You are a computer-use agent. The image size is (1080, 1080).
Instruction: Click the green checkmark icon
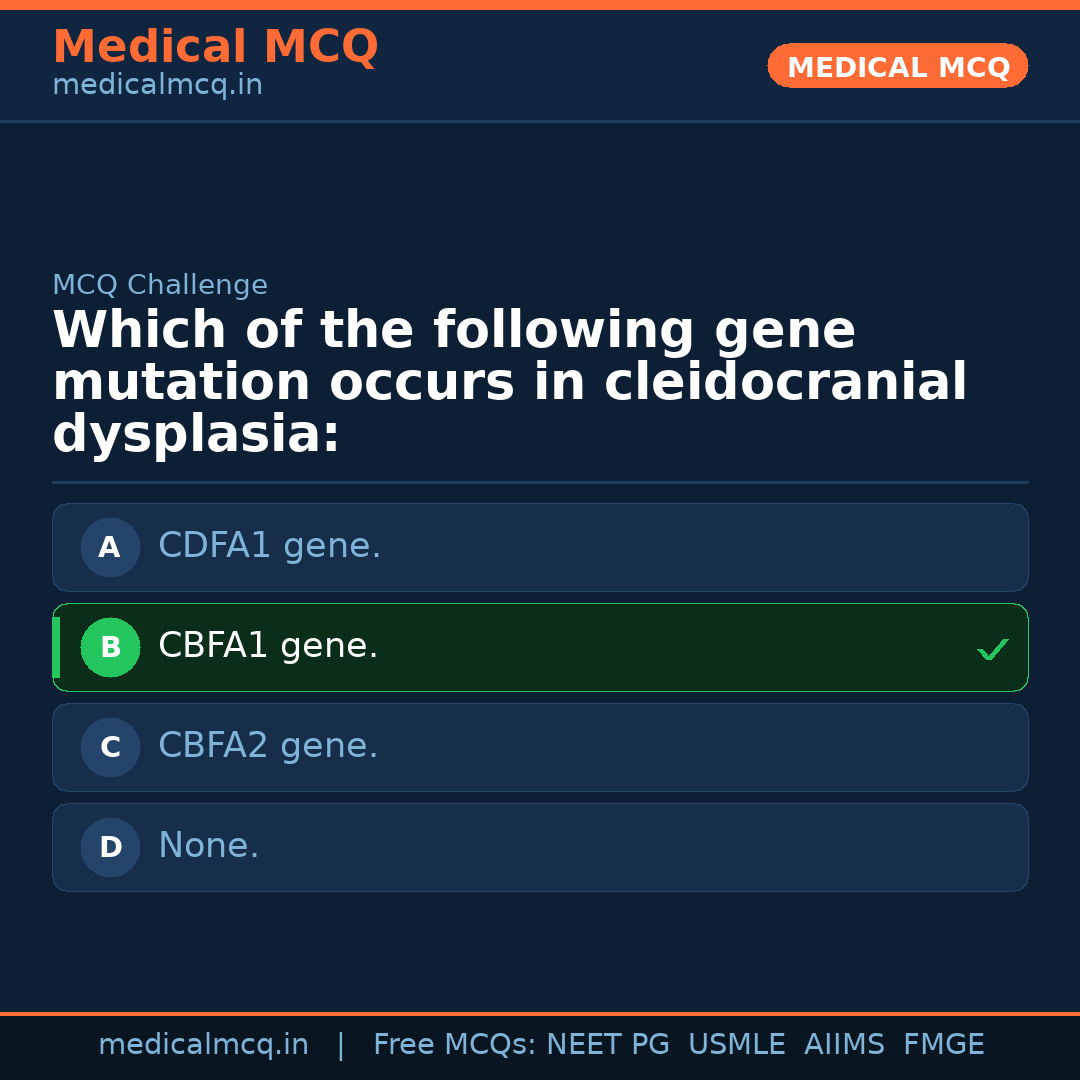pos(993,650)
